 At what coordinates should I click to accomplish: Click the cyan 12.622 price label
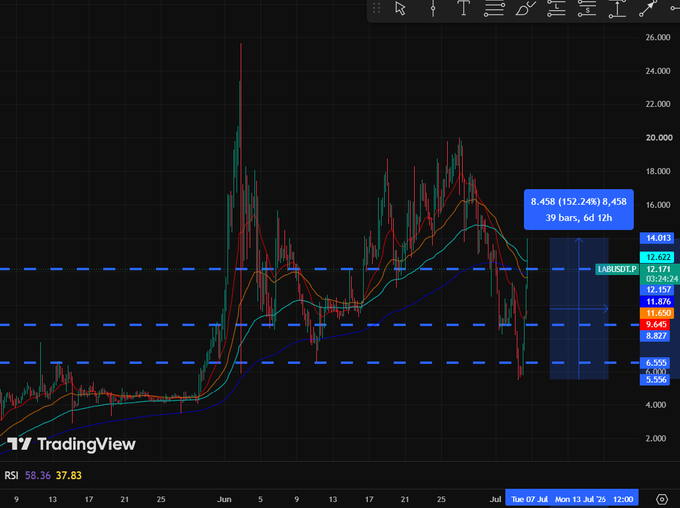pos(658,257)
